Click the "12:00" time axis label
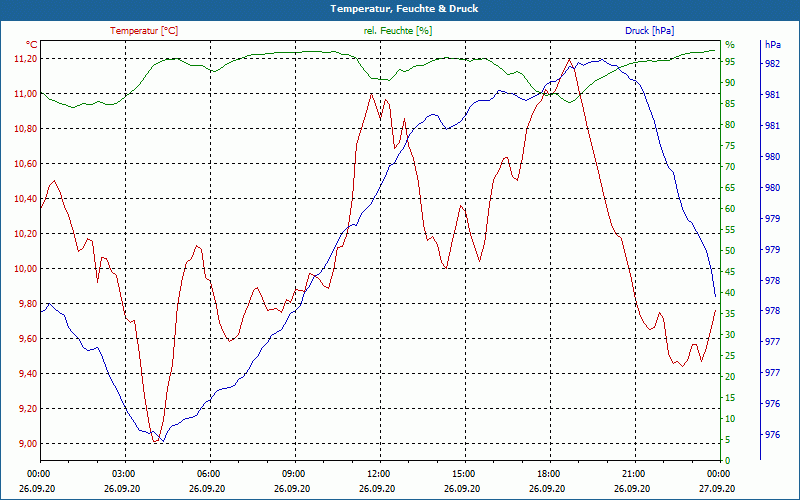800x500 pixels. 380,474
